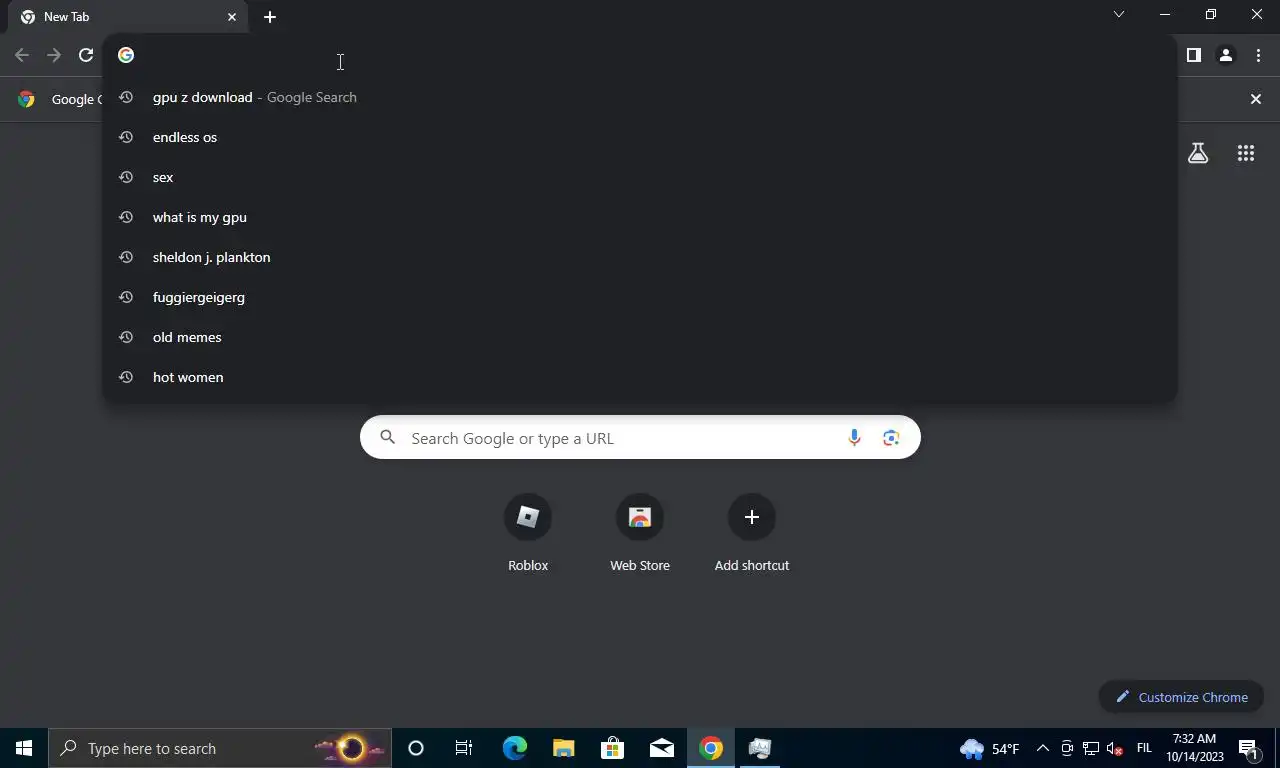1280x768 pixels.
Task: Close the New Tab tab
Action: 232,17
